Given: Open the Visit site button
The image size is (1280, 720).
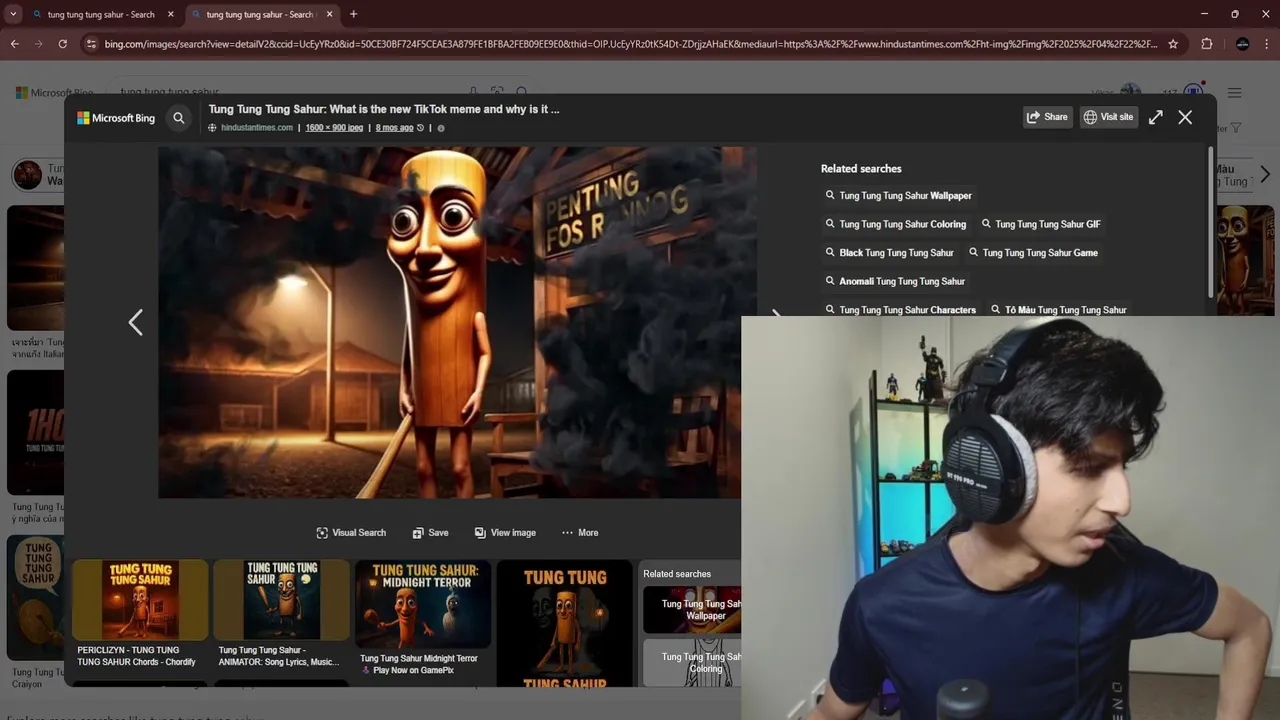Looking at the screenshot, I should click(1108, 117).
